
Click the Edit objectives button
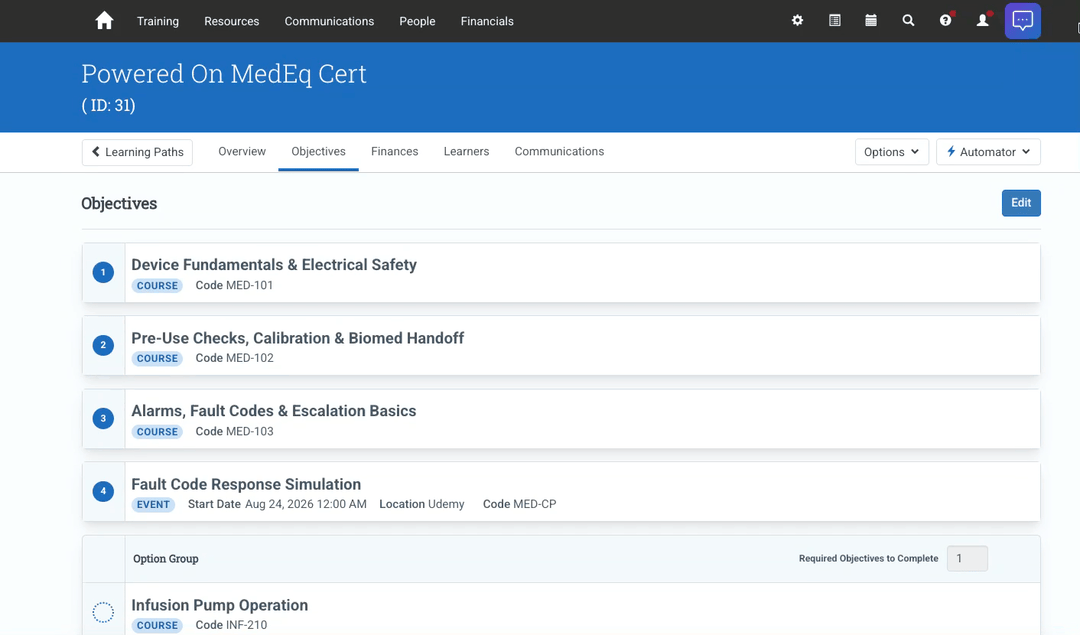1021,203
